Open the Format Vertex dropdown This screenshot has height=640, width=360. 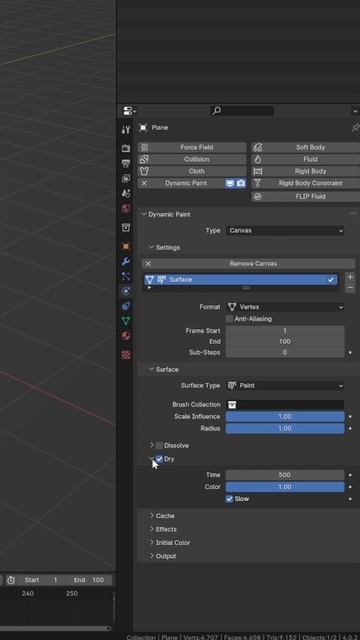pos(285,307)
